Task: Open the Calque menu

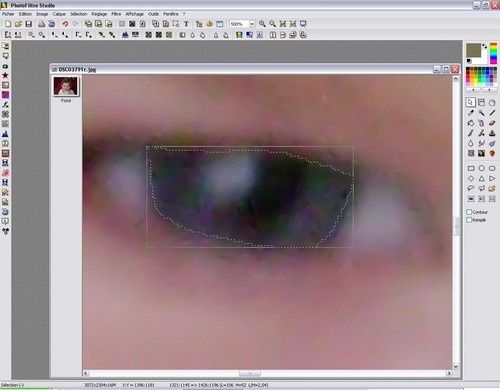Action: [x=59, y=14]
